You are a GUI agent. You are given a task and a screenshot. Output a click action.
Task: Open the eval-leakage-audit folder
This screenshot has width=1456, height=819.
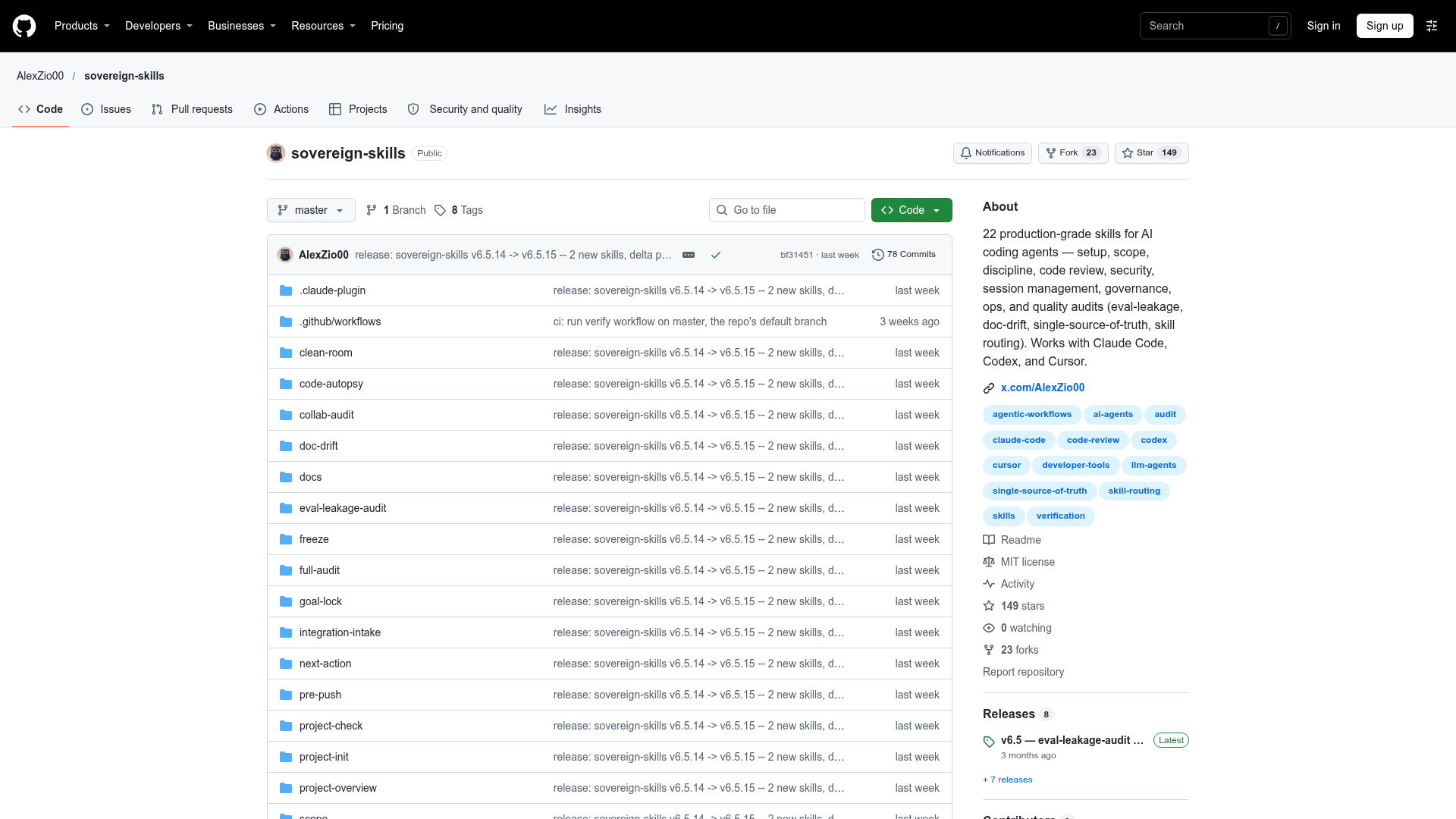343,508
